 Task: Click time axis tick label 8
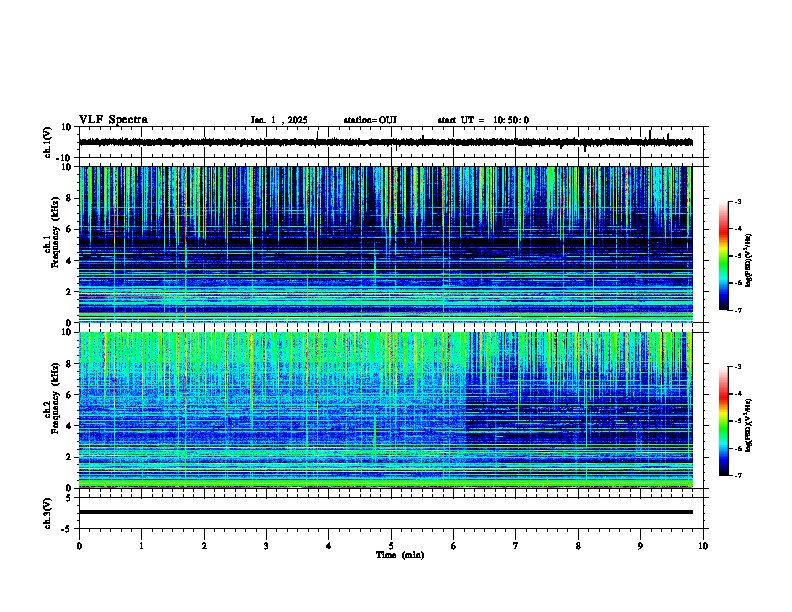click(x=578, y=546)
